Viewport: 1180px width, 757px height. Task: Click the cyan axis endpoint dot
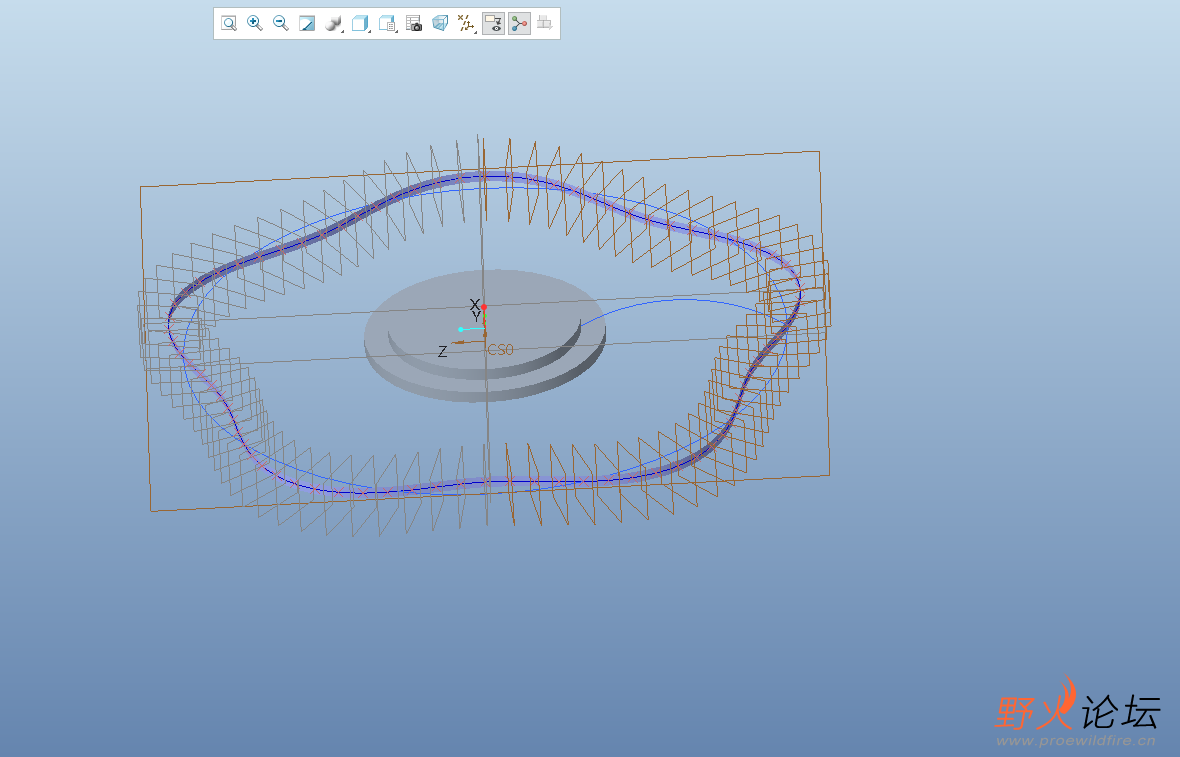coord(461,329)
